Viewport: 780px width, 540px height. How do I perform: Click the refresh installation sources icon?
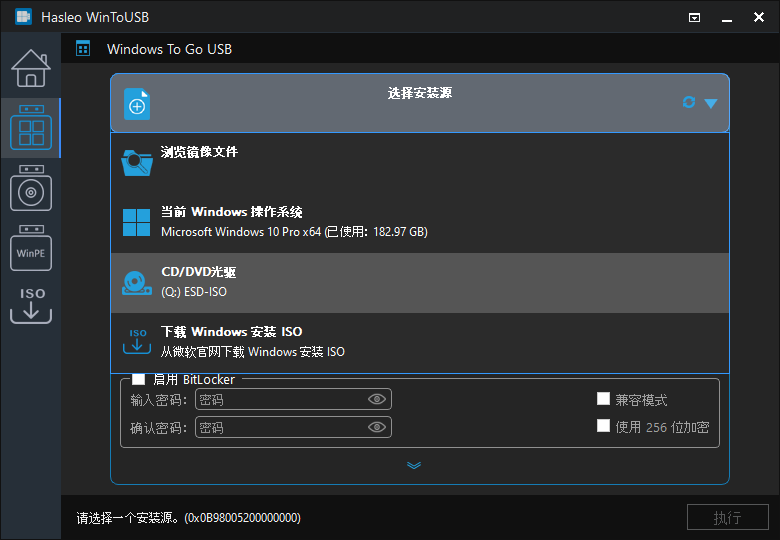(688, 102)
